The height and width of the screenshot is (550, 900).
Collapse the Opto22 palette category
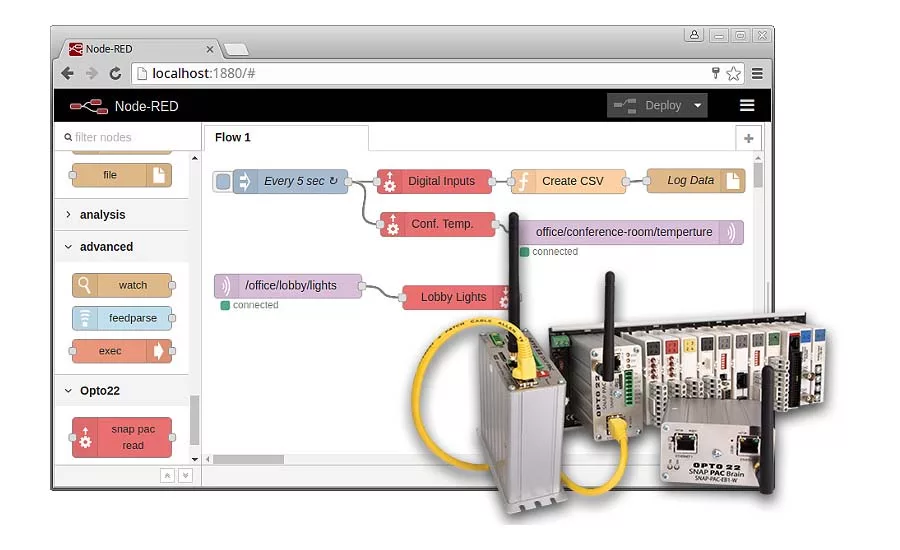(122, 390)
